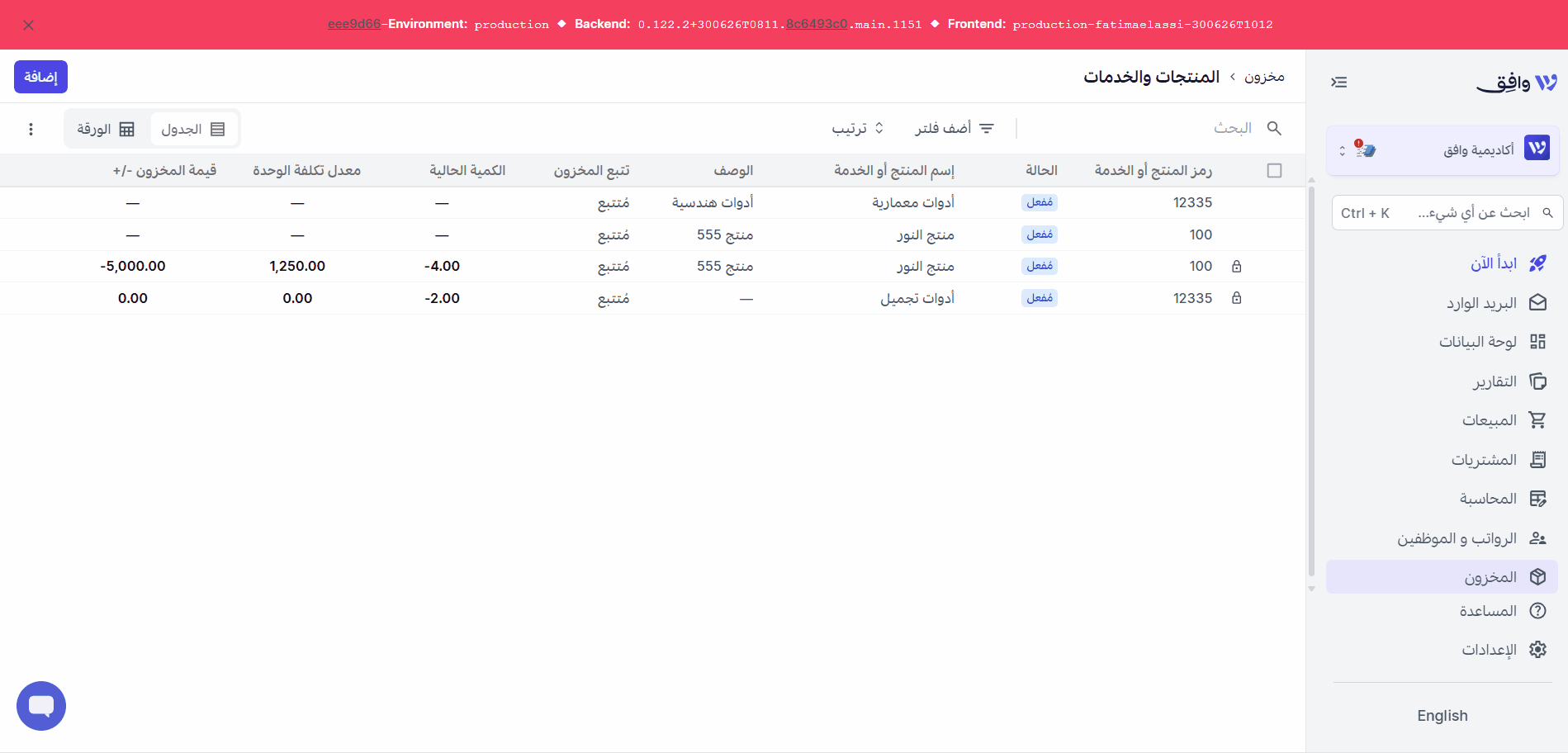Collapse the sidebar with the menu-fold icon
The height and width of the screenshot is (753, 1568).
[x=1339, y=83]
